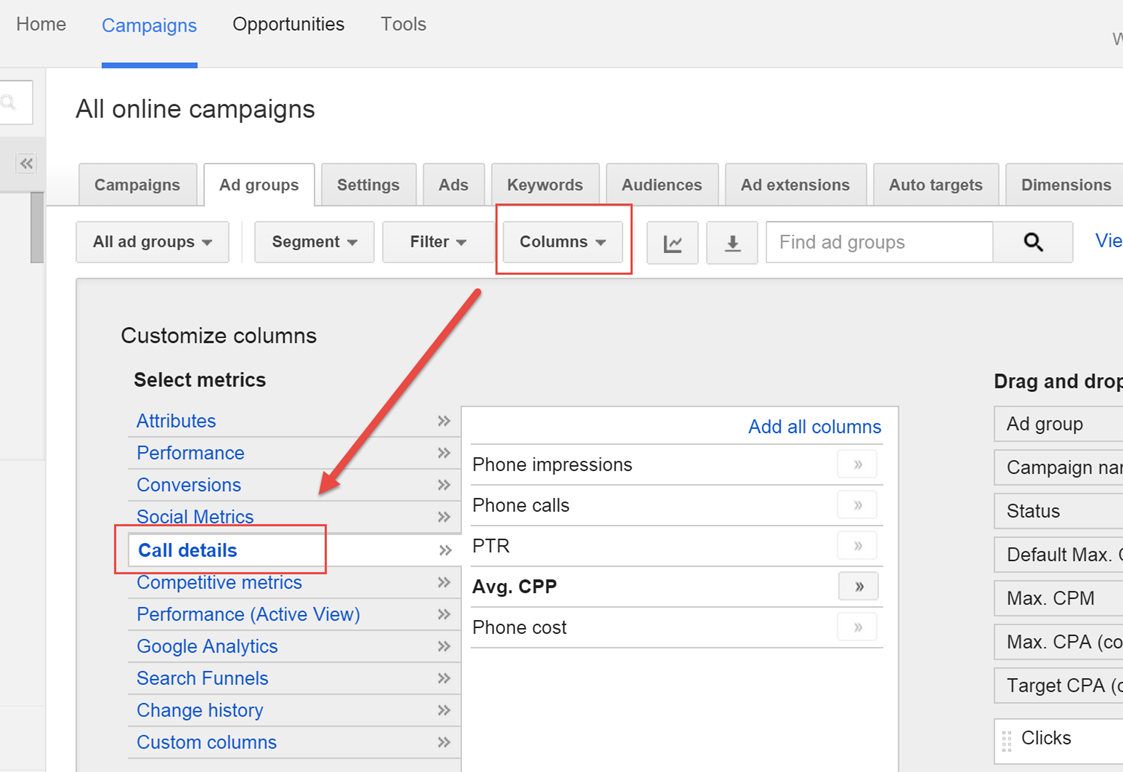Expand the Change history chevron
Viewport: 1123px width, 772px height.
444,710
